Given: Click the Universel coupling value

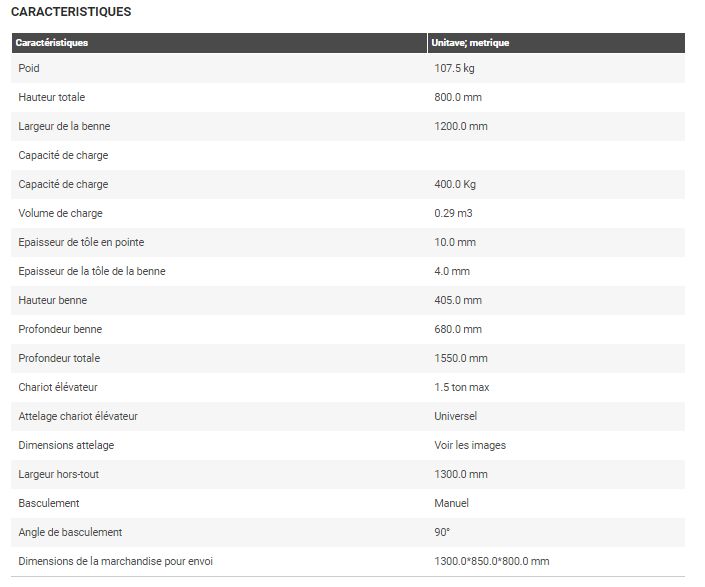Looking at the screenshot, I should (x=455, y=416).
